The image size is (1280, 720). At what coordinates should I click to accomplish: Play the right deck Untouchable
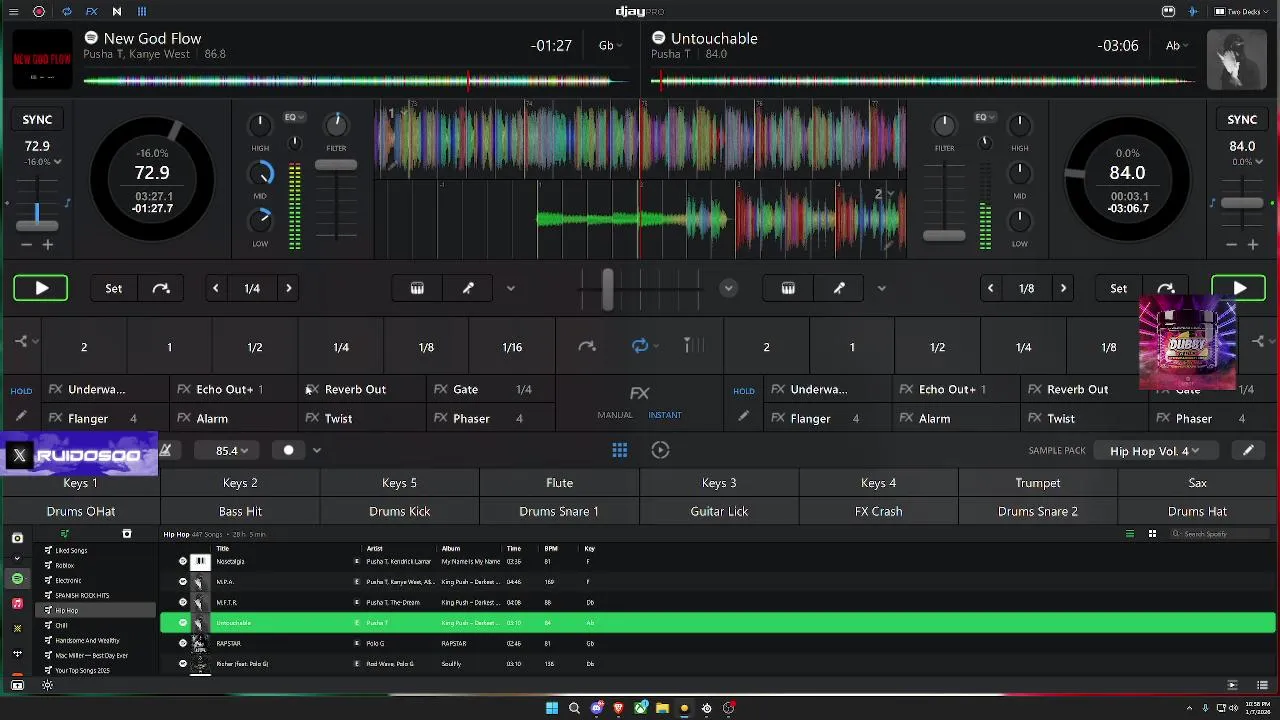pyautogui.click(x=1239, y=288)
